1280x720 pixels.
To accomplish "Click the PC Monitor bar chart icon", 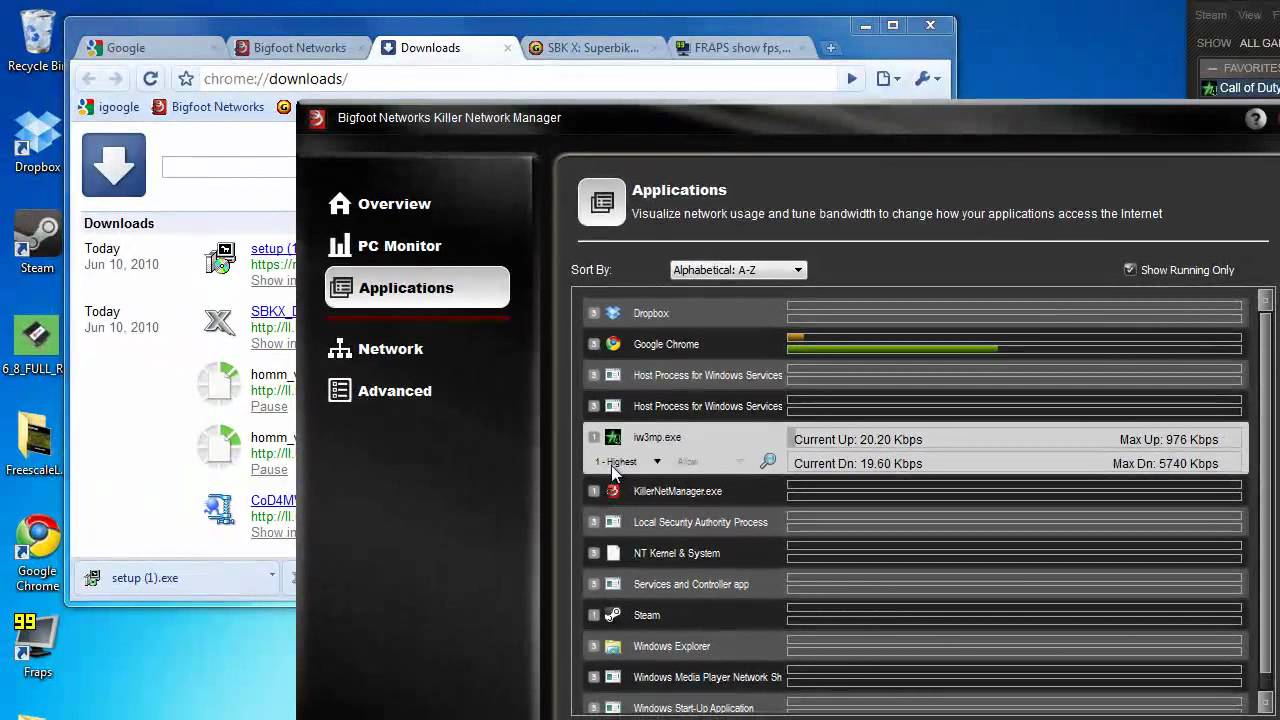I will (340, 246).
